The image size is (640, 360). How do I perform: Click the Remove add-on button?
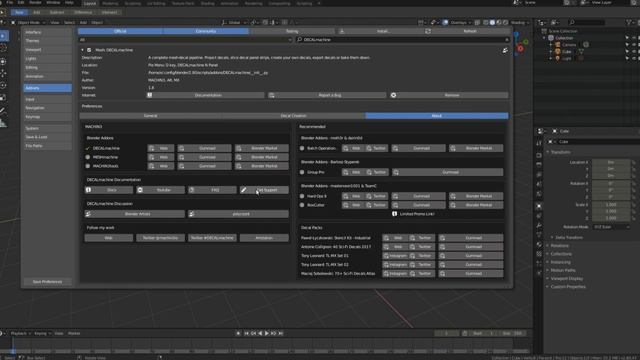[449, 95]
